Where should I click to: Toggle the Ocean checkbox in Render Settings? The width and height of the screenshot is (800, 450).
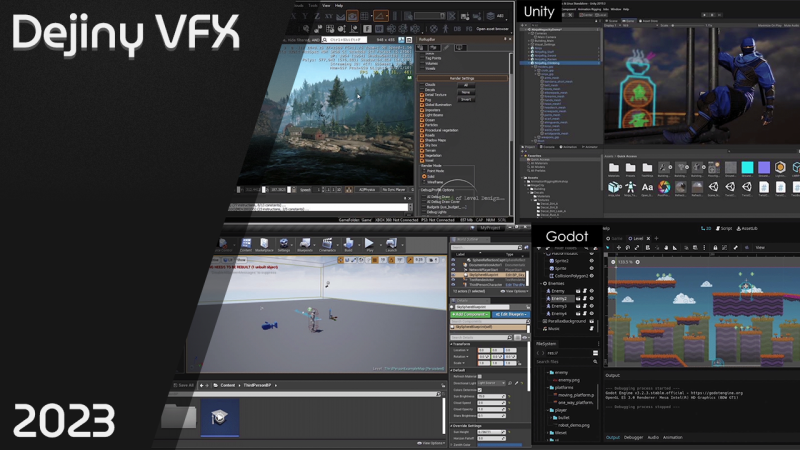(422, 120)
